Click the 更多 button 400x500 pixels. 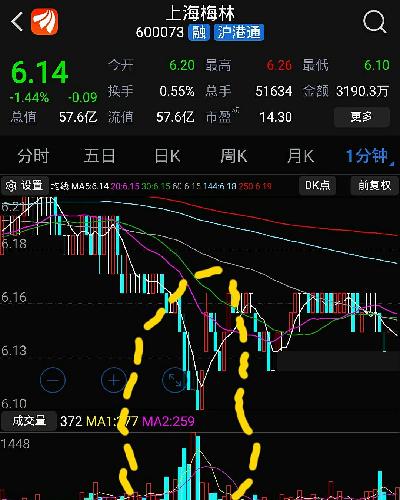pyautogui.click(x=362, y=117)
